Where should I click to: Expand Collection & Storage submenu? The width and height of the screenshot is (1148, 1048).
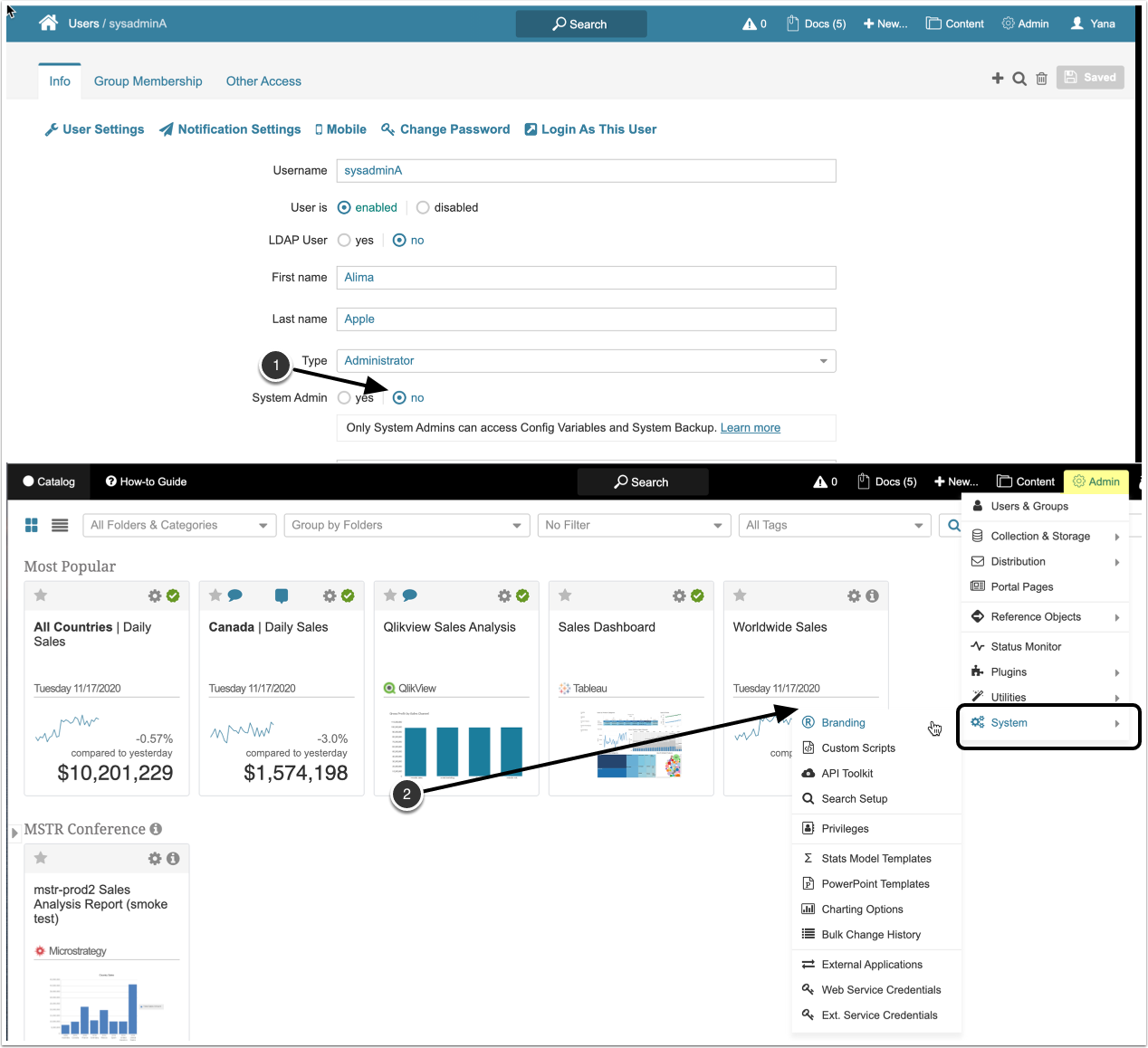click(x=1046, y=536)
